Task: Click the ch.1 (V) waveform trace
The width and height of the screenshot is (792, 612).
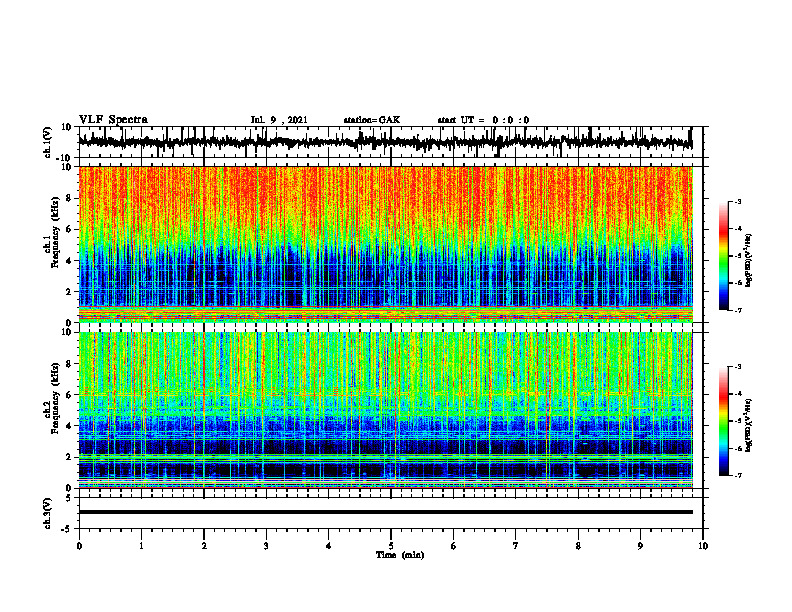Action: tap(385, 142)
